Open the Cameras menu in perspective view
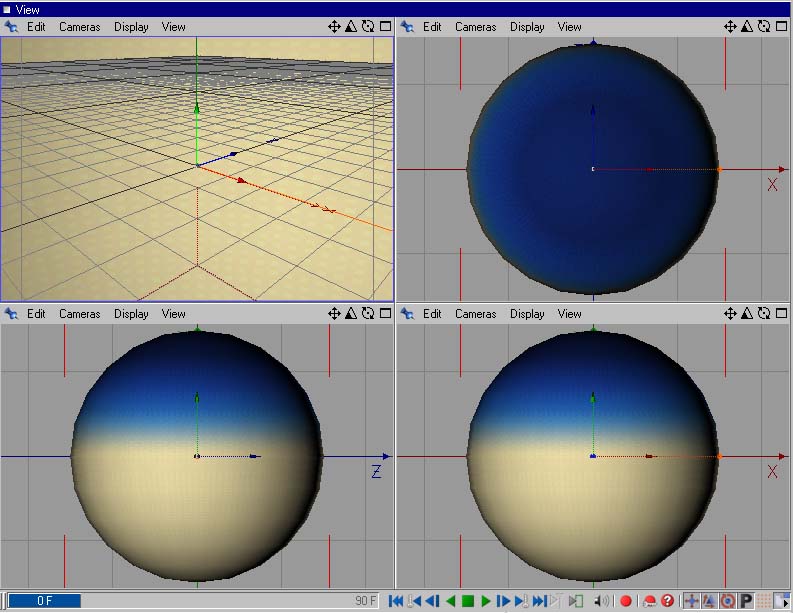Viewport: 793px width, 613px height. [79, 27]
